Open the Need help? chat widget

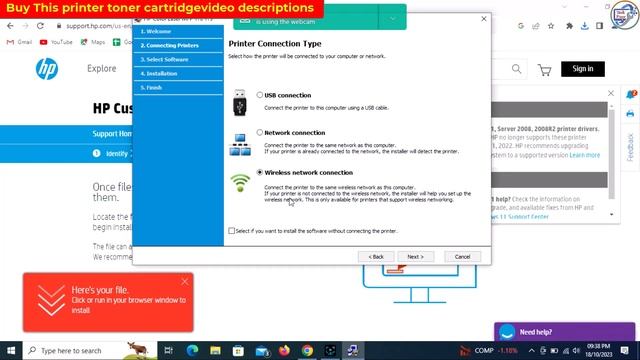pos(564,332)
